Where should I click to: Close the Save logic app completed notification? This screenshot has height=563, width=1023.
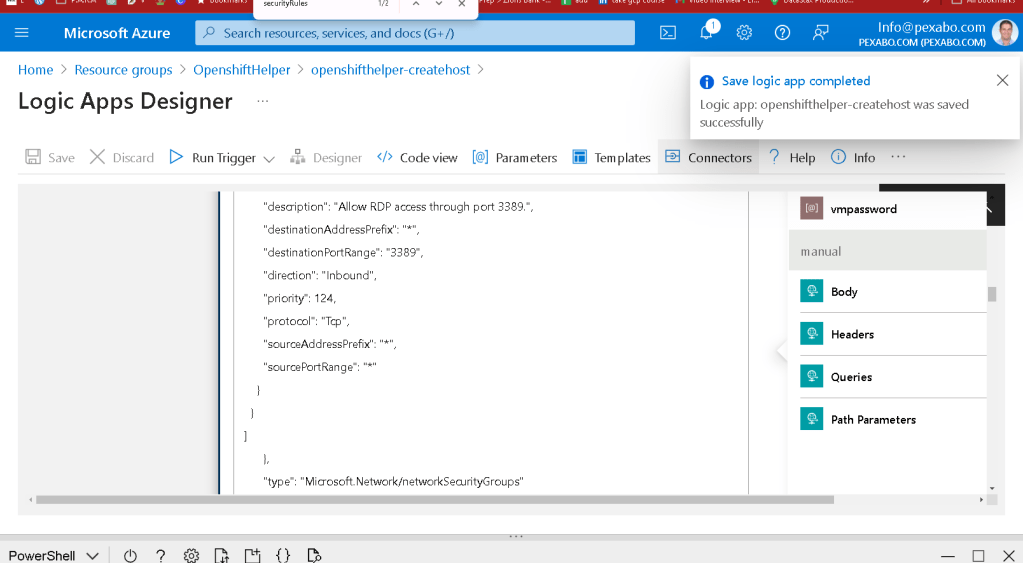point(1003,80)
